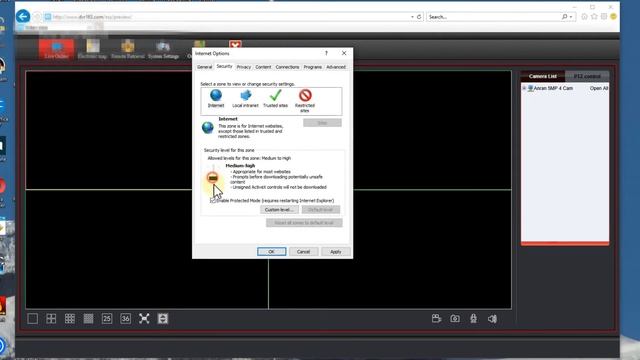Image resolution: width=640 pixels, height=360 pixels.
Task: Open the System Settings module
Action: [x=163, y=49]
